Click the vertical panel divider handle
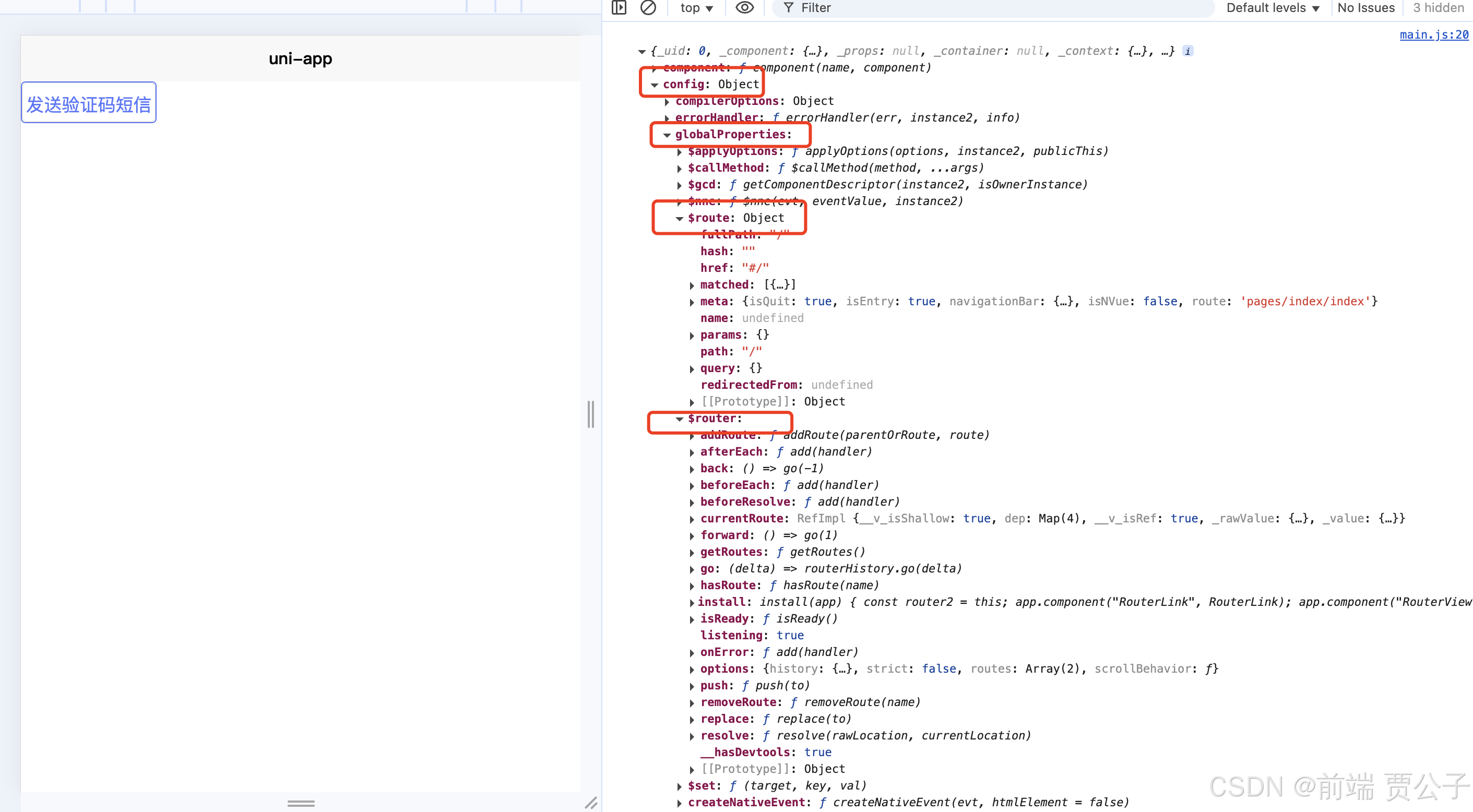The height and width of the screenshot is (812, 1473). click(591, 413)
